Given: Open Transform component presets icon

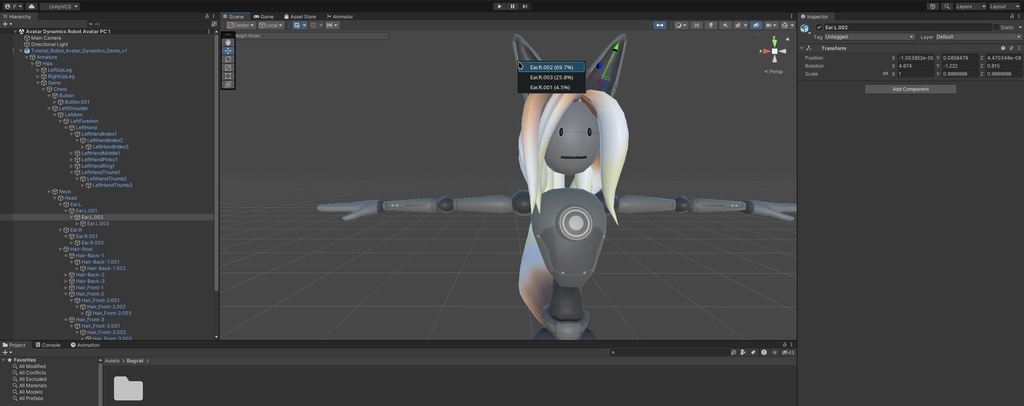Looking at the screenshot, I should (x=1011, y=48).
